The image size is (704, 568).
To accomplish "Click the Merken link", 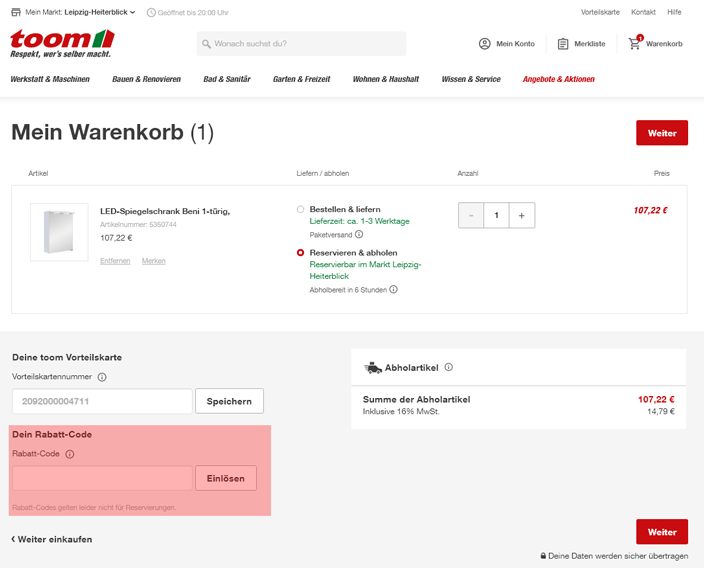I will tap(154, 261).
